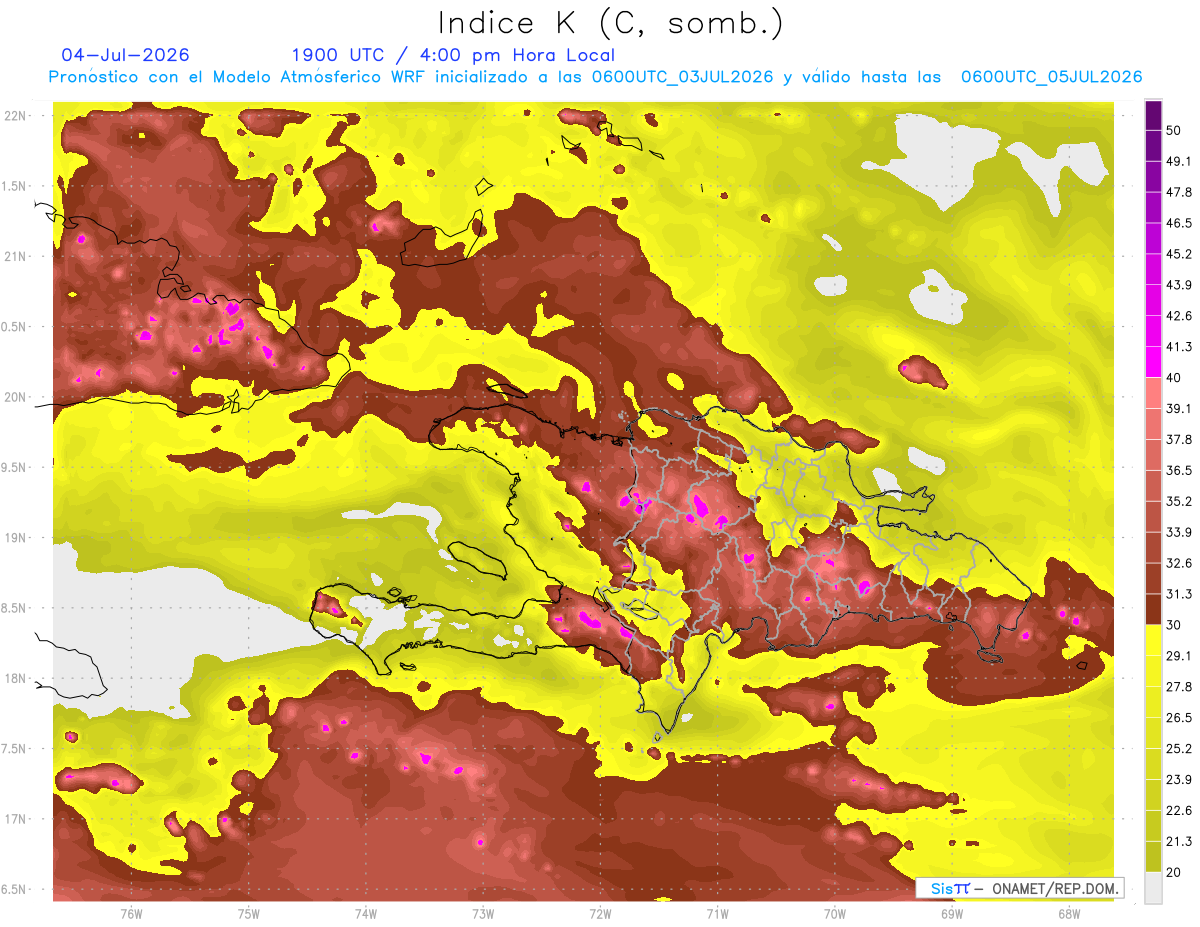This screenshot has width=1200, height=927.
Task: Click the truncated latitude label "0.5N"
Action: coord(15,327)
